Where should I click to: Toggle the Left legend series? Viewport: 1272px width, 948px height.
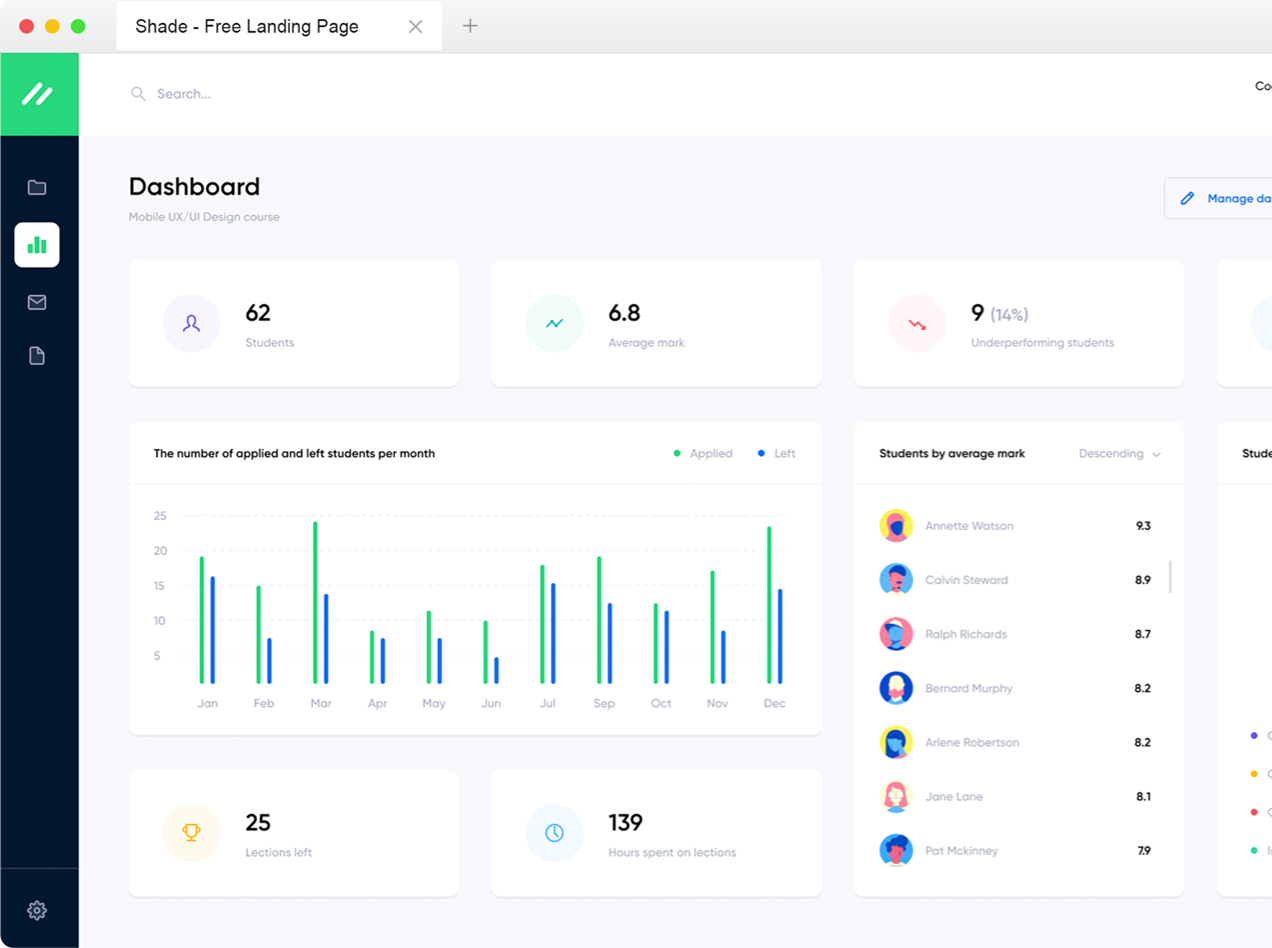coord(777,453)
